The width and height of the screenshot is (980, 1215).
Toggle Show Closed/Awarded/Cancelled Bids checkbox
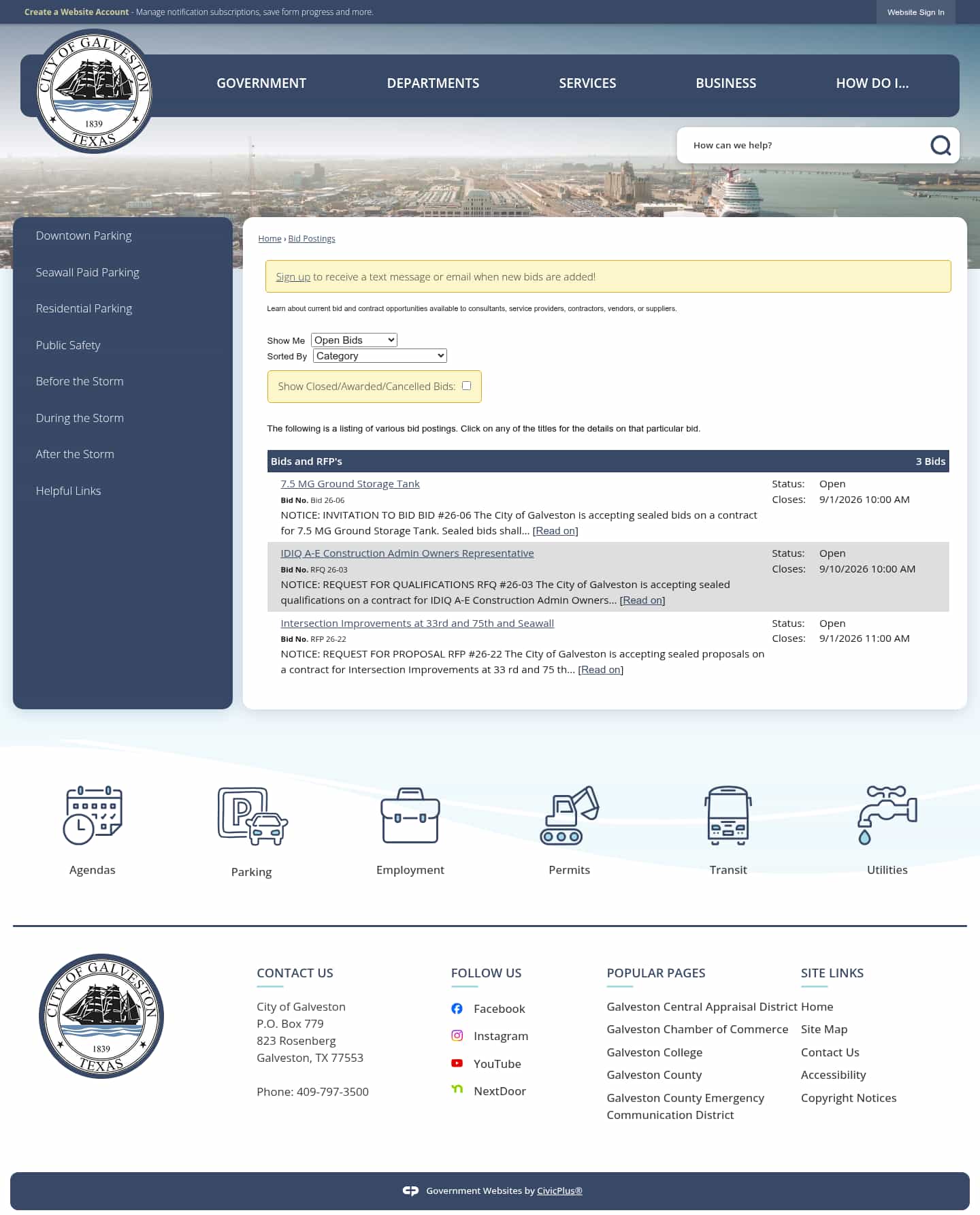(466, 385)
